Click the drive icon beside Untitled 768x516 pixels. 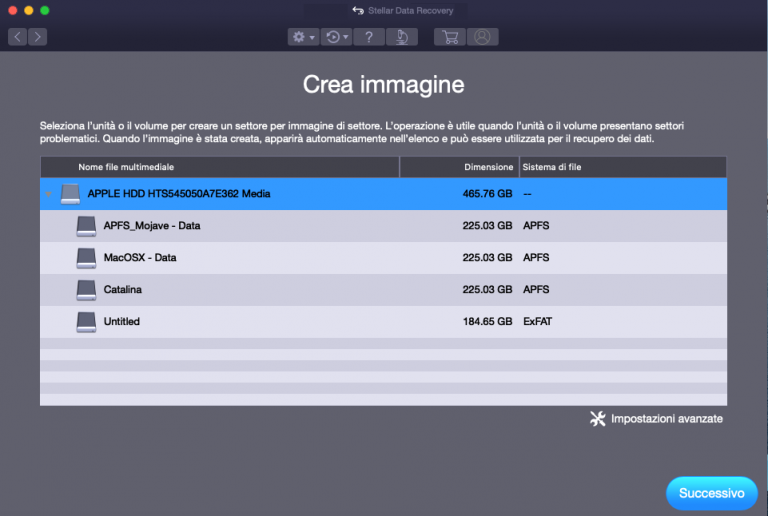pos(86,322)
